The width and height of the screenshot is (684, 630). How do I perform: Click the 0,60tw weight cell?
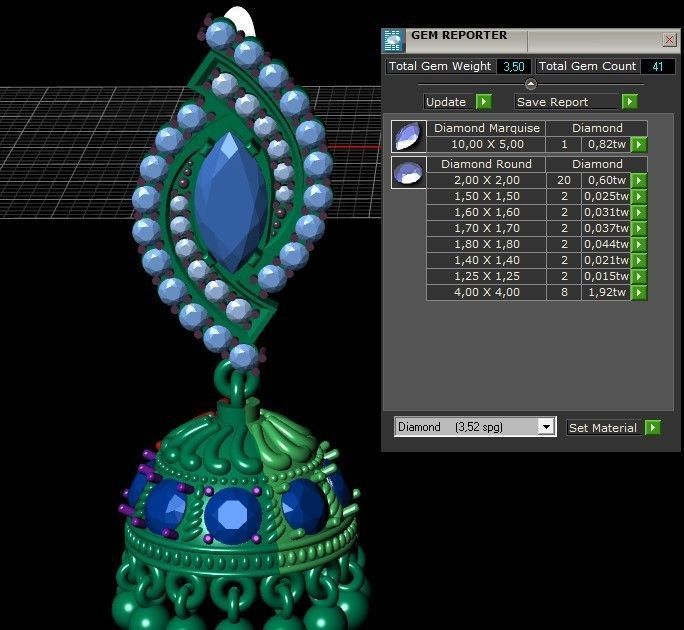click(606, 180)
